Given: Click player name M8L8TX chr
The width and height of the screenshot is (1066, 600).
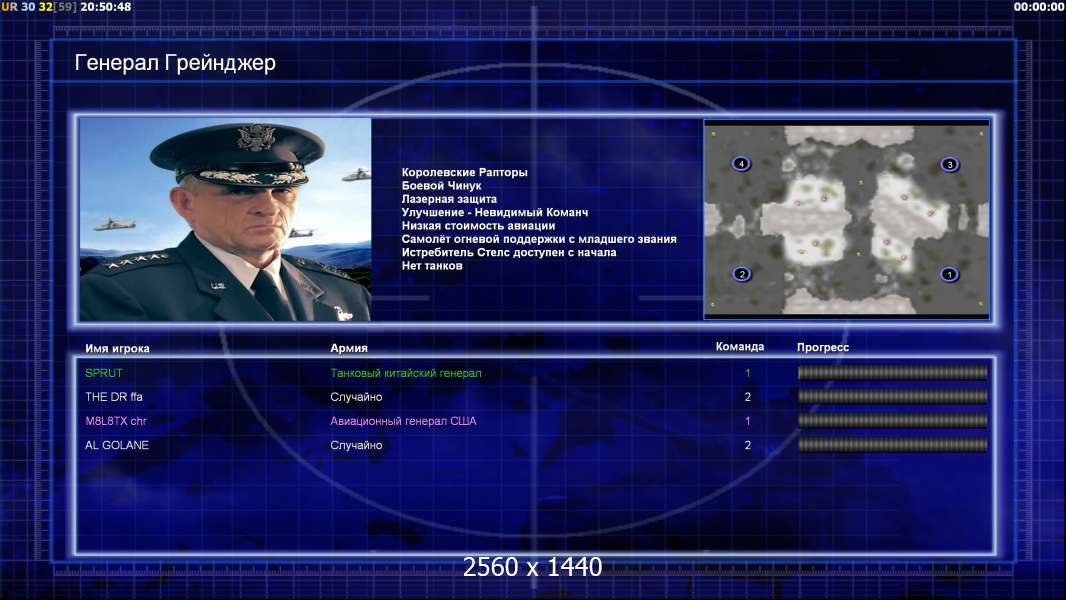Looking at the screenshot, I should coord(116,421).
